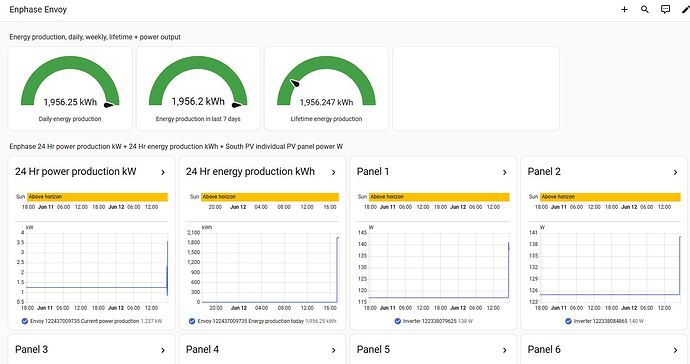Click the last 7 days gauge needle
Screen dimensions: 690x364
(x=237, y=105)
